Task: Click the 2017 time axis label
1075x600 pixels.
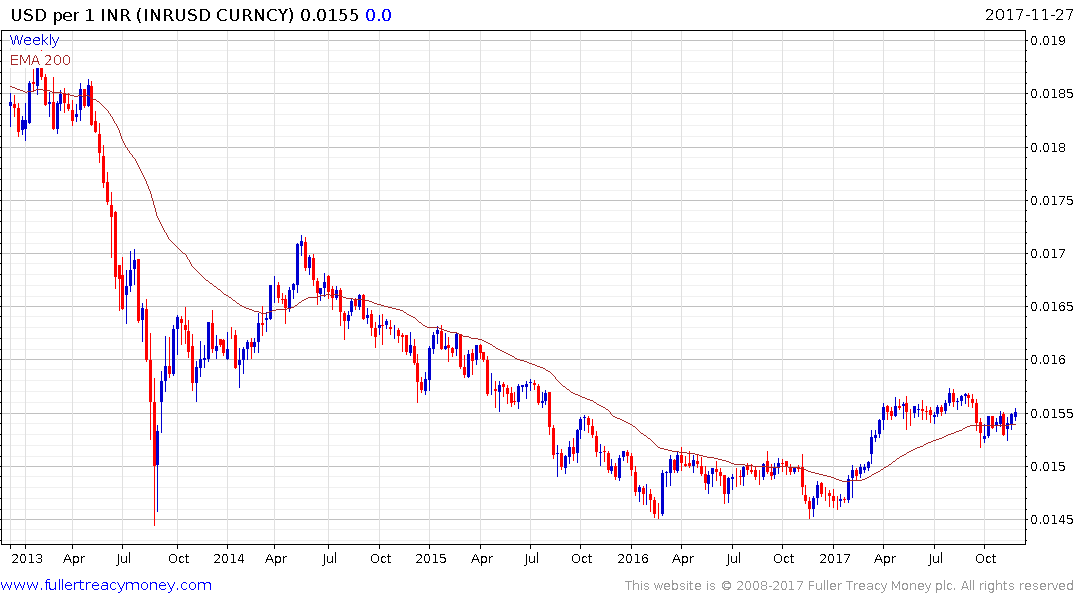Action: click(x=834, y=558)
